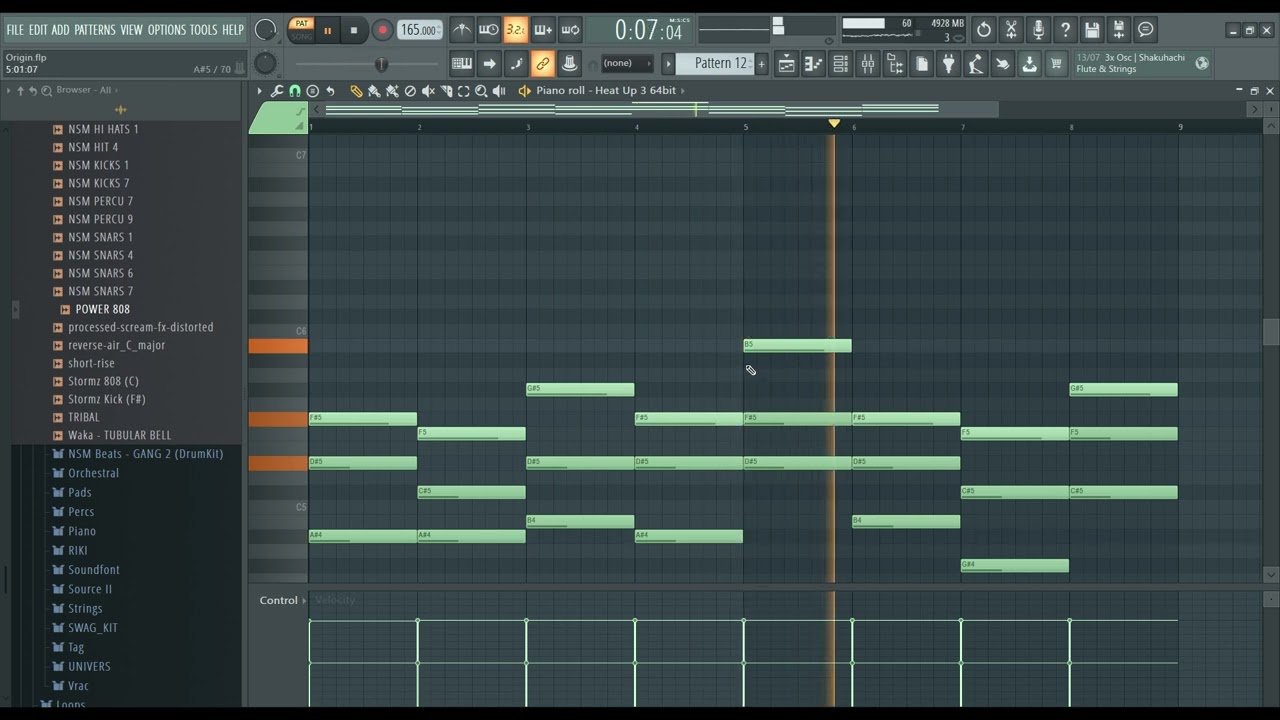Open the undo history button
This screenshot has height=720, width=1280.
coord(984,30)
